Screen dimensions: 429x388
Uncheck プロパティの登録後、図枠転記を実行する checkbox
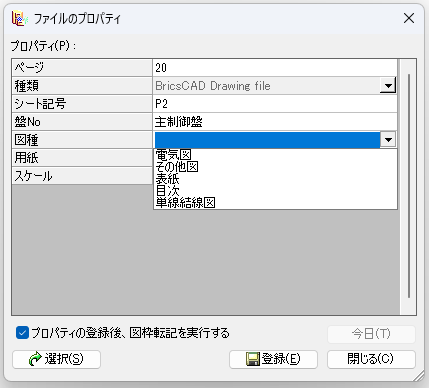[x=22, y=333]
